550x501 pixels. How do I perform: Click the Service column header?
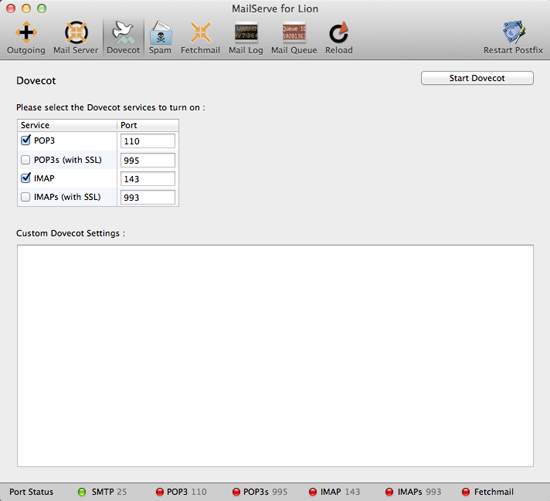[67, 125]
